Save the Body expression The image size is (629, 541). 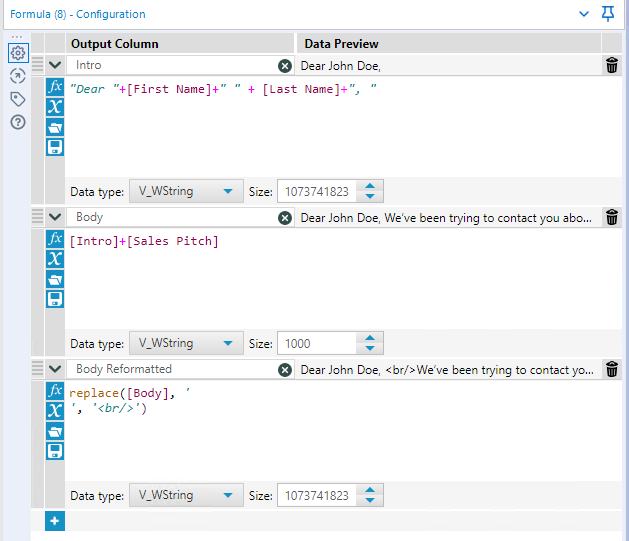(55, 299)
